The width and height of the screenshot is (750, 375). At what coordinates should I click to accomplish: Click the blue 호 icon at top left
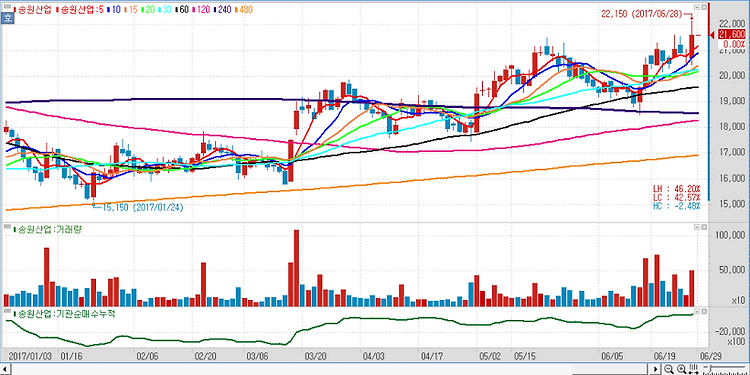7,19
